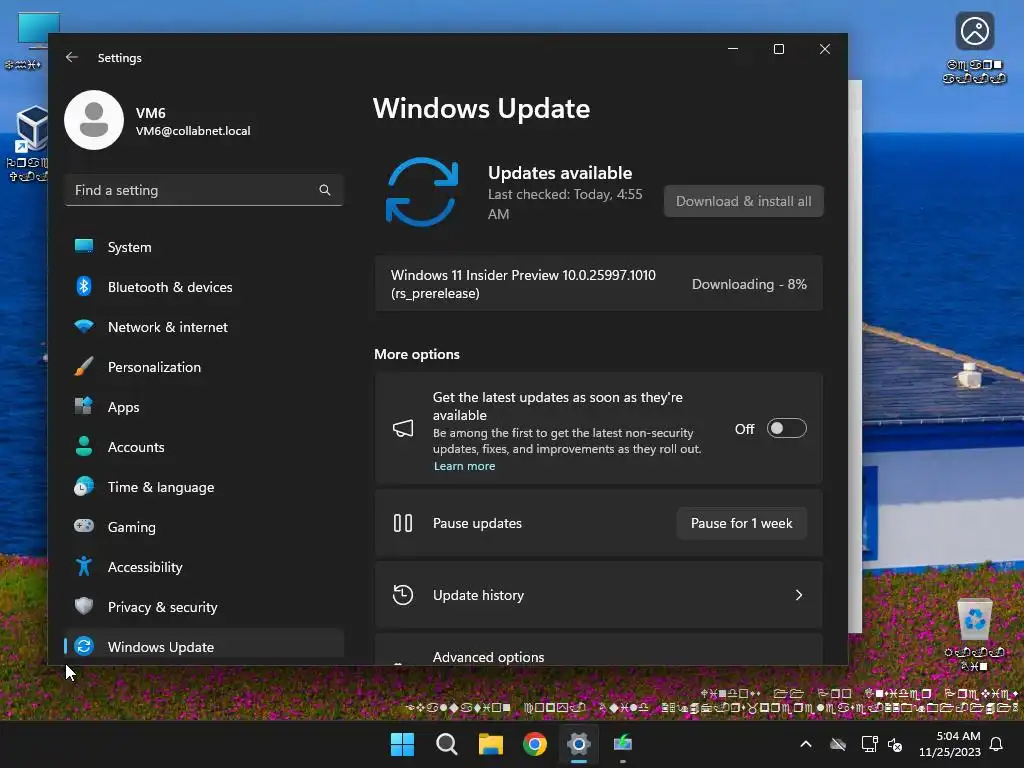Open the VM6 profile avatar
The height and width of the screenshot is (768, 1024).
click(x=94, y=120)
